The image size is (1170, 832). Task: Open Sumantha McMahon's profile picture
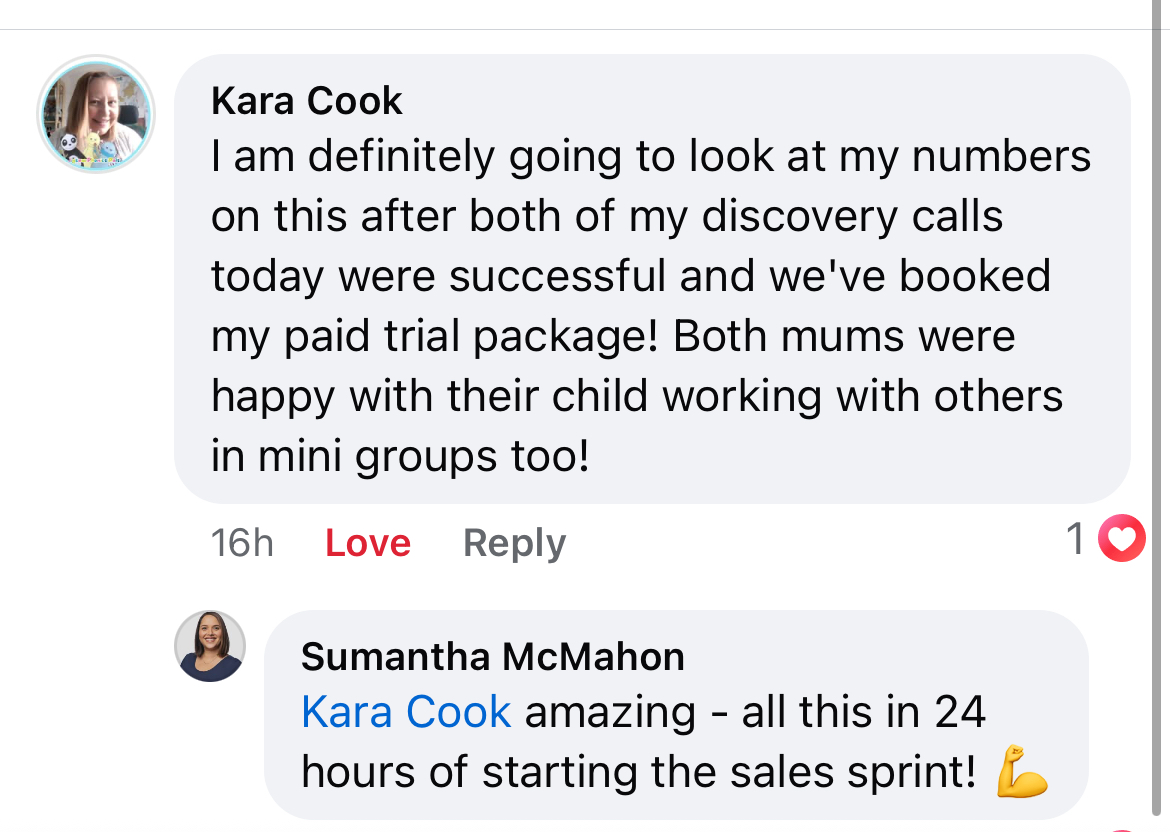point(210,646)
